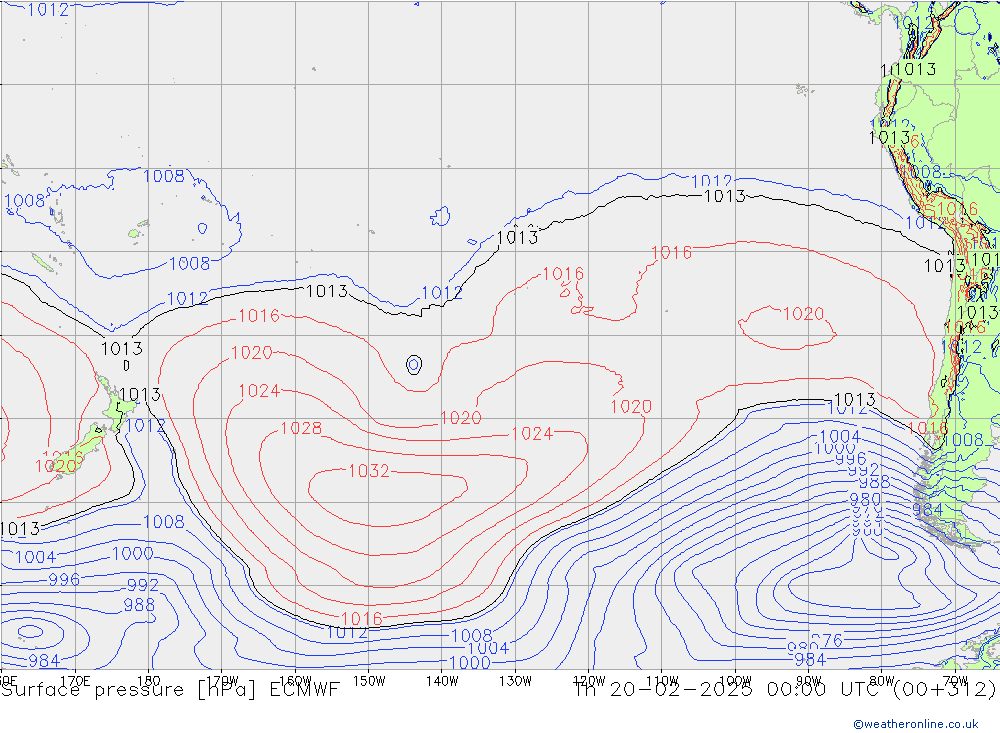1000x733 pixels.
Task: Click the 1028 isobar label
Action: point(301,428)
